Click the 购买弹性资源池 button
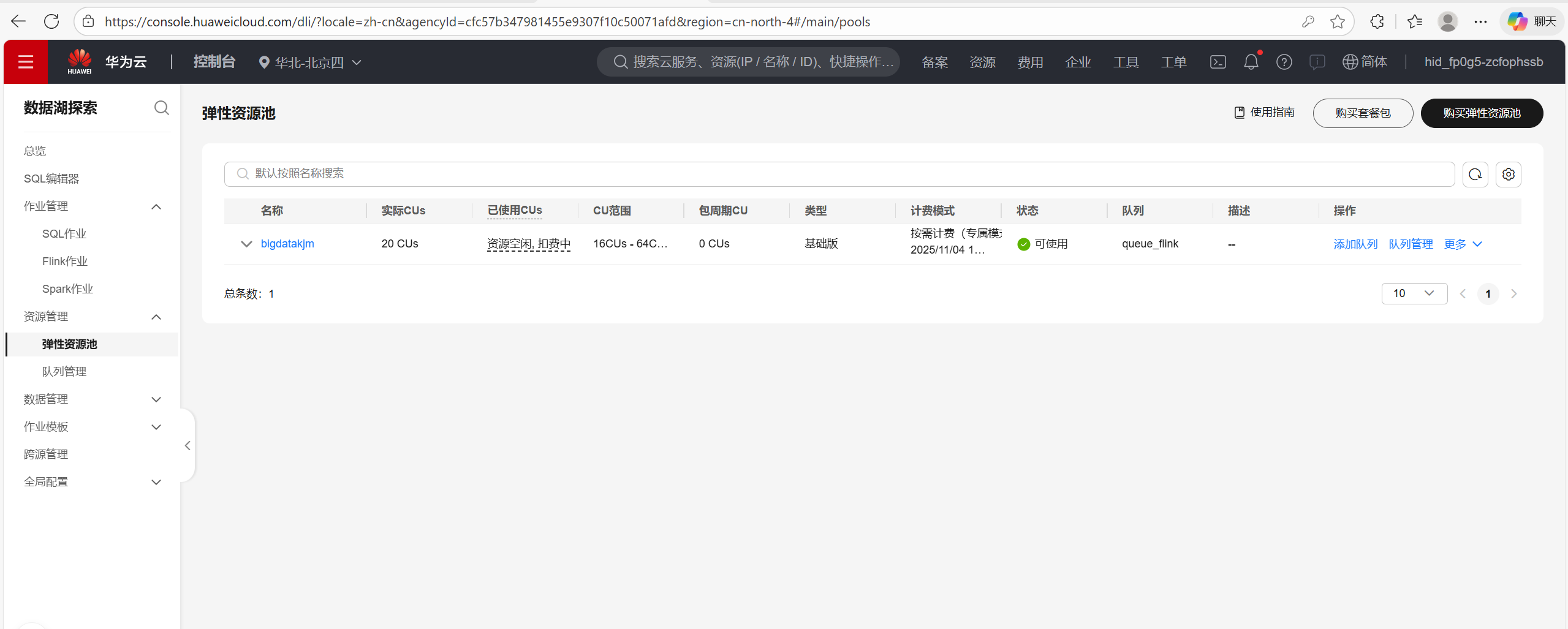The image size is (1568, 629). click(x=1481, y=113)
